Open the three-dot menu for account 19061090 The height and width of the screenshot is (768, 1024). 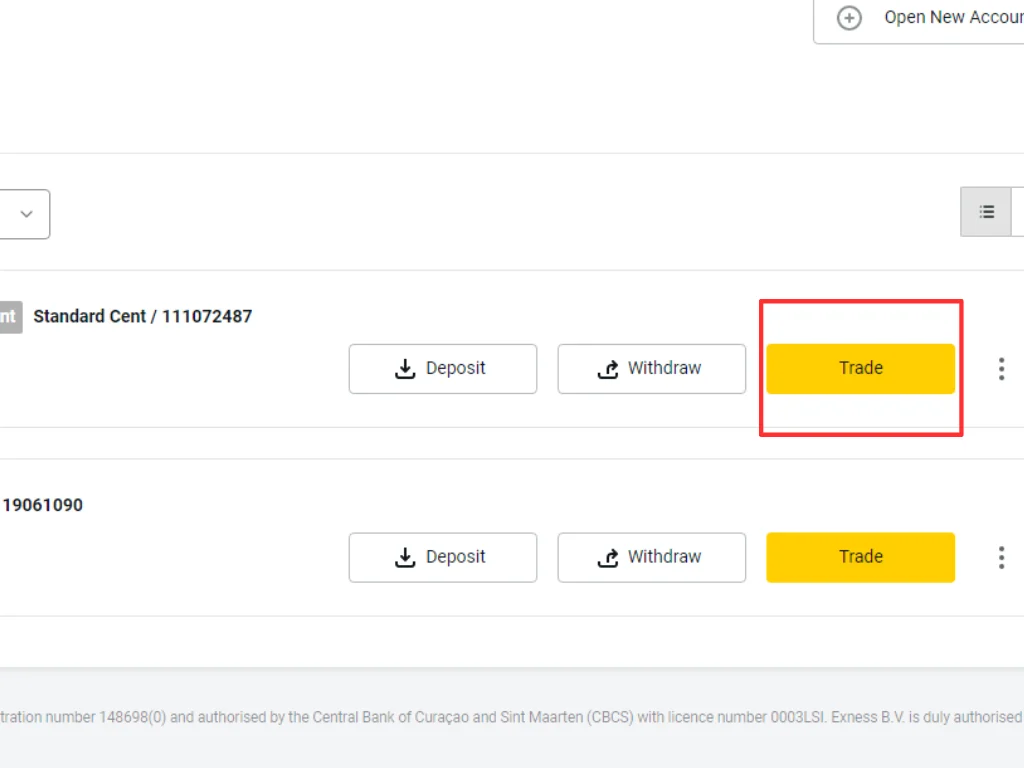click(1001, 558)
